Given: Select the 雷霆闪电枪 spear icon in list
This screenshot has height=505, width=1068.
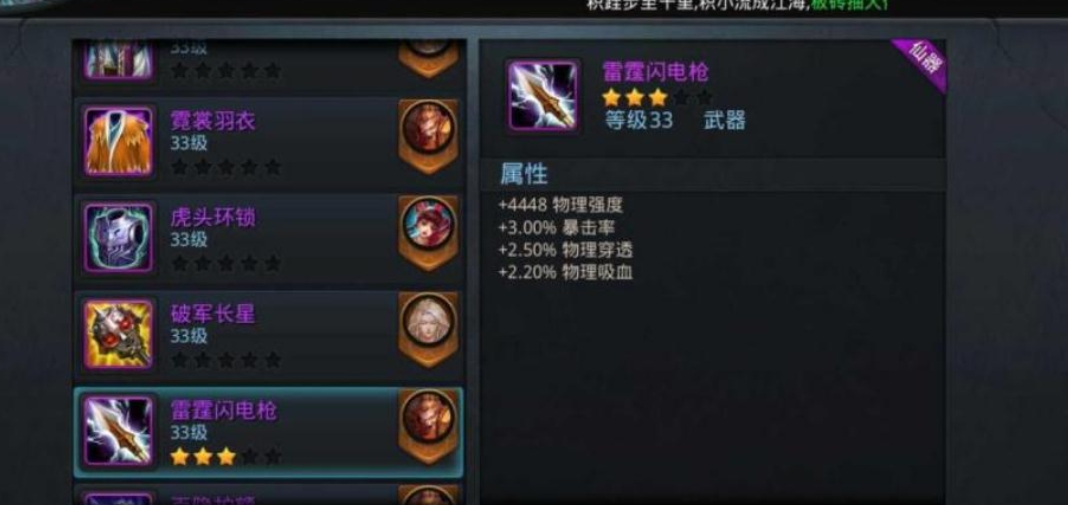Looking at the screenshot, I should tap(119, 431).
